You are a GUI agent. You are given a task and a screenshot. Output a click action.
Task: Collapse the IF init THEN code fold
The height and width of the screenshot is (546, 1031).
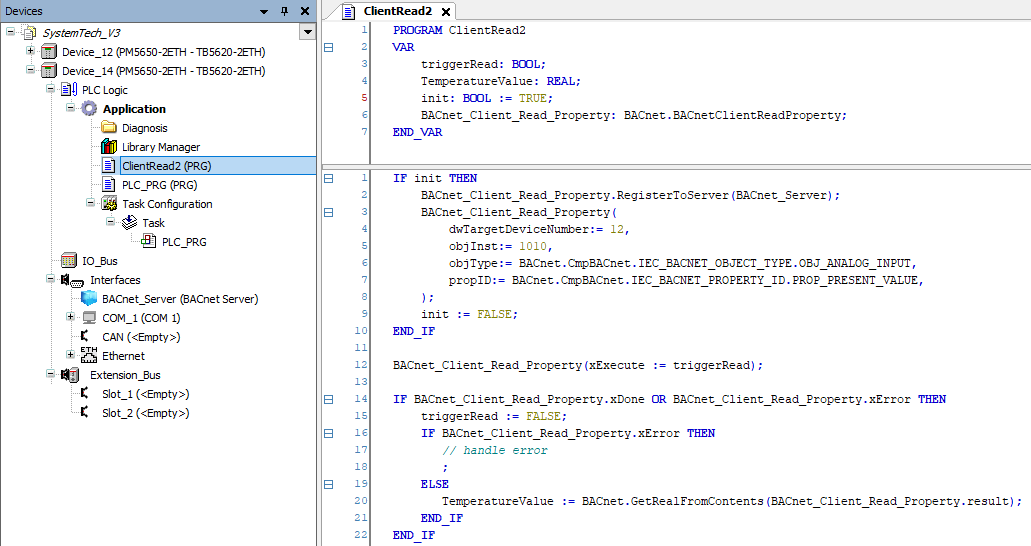329,178
